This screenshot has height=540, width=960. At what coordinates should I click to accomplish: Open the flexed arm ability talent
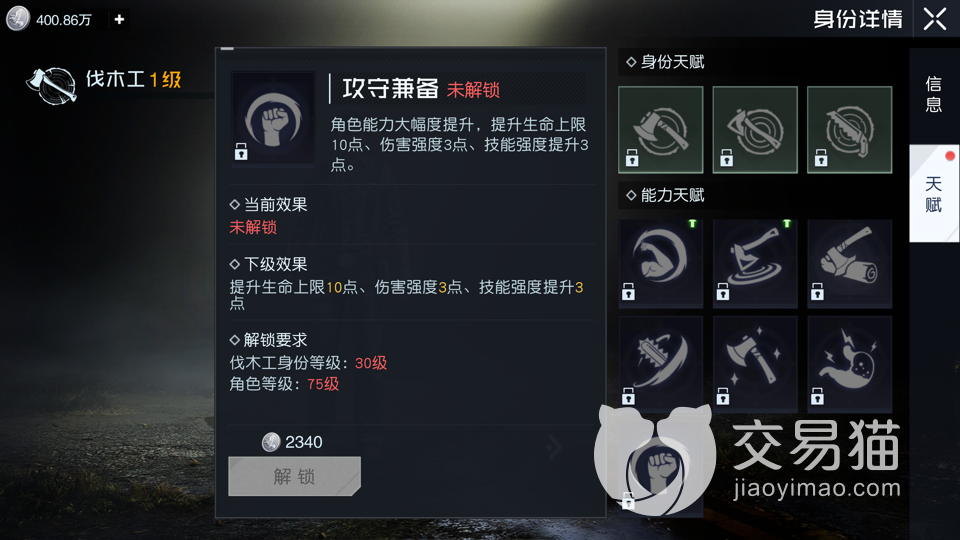(661, 263)
